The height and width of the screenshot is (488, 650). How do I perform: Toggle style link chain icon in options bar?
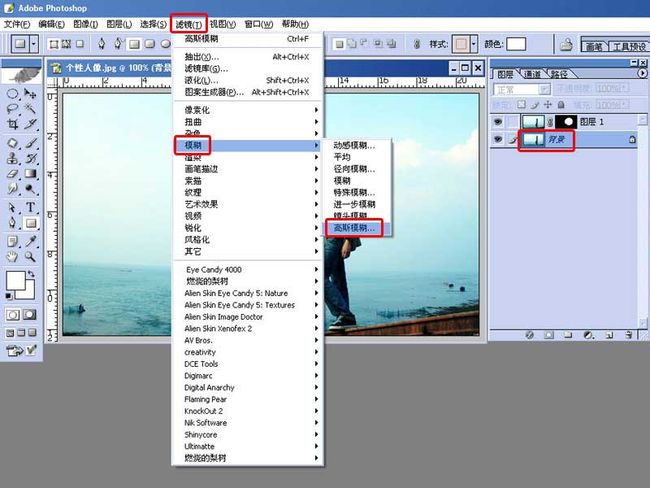(417, 44)
